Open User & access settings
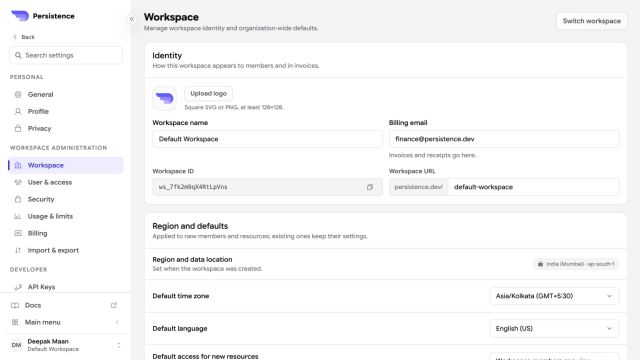Screen dimensions: 640x360 click(66, 182)
